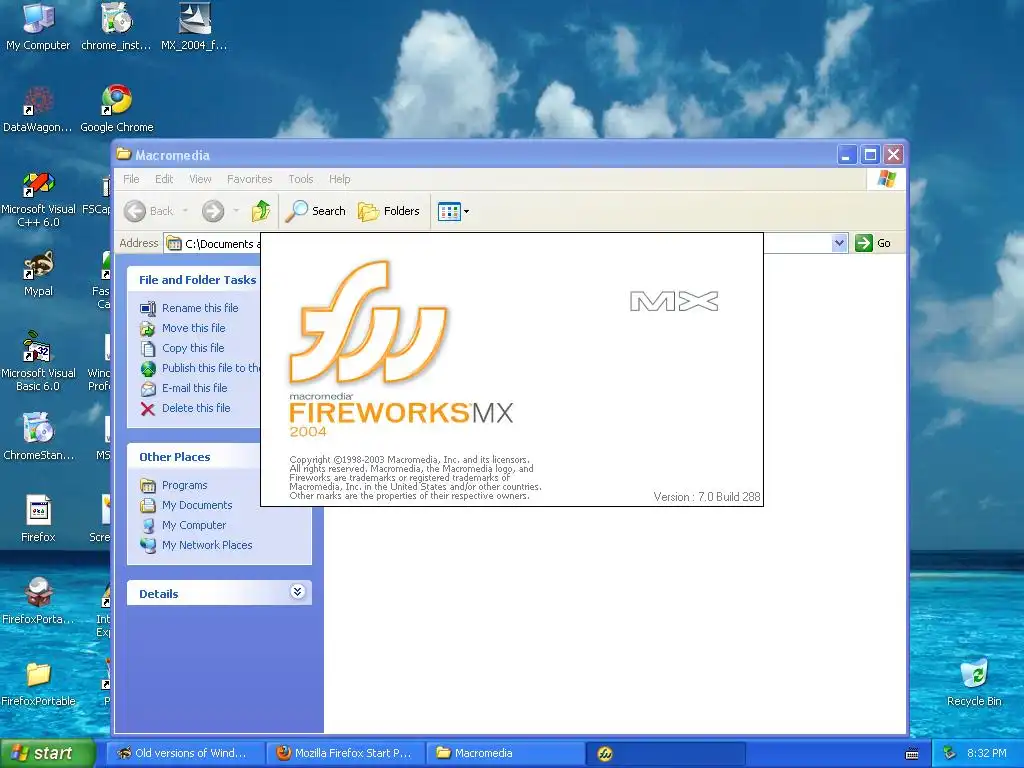Open the Tools menu
The width and height of the screenshot is (1024, 768).
(x=301, y=179)
